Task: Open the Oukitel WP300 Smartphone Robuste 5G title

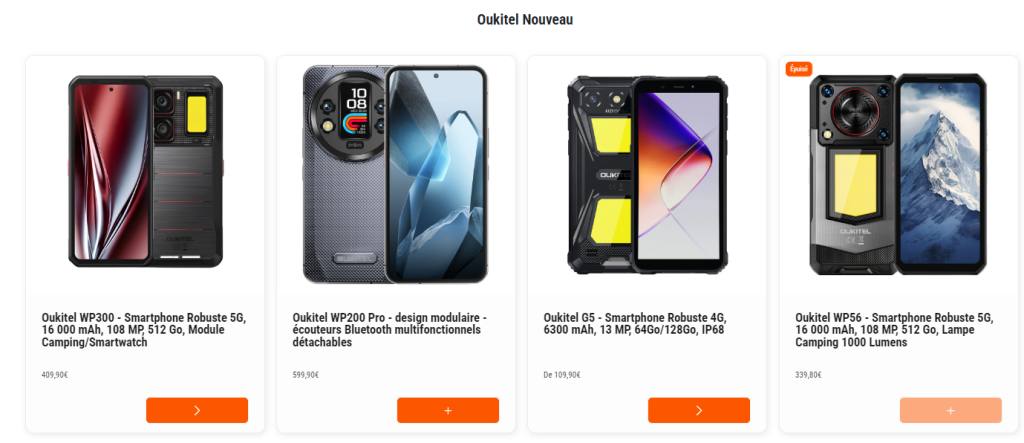Action: tap(144, 330)
